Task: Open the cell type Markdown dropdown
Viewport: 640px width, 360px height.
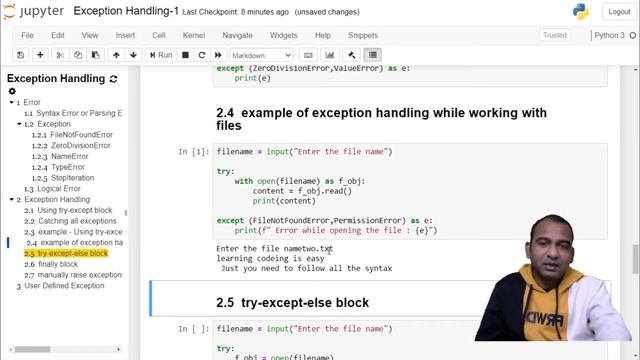Action: coord(261,55)
